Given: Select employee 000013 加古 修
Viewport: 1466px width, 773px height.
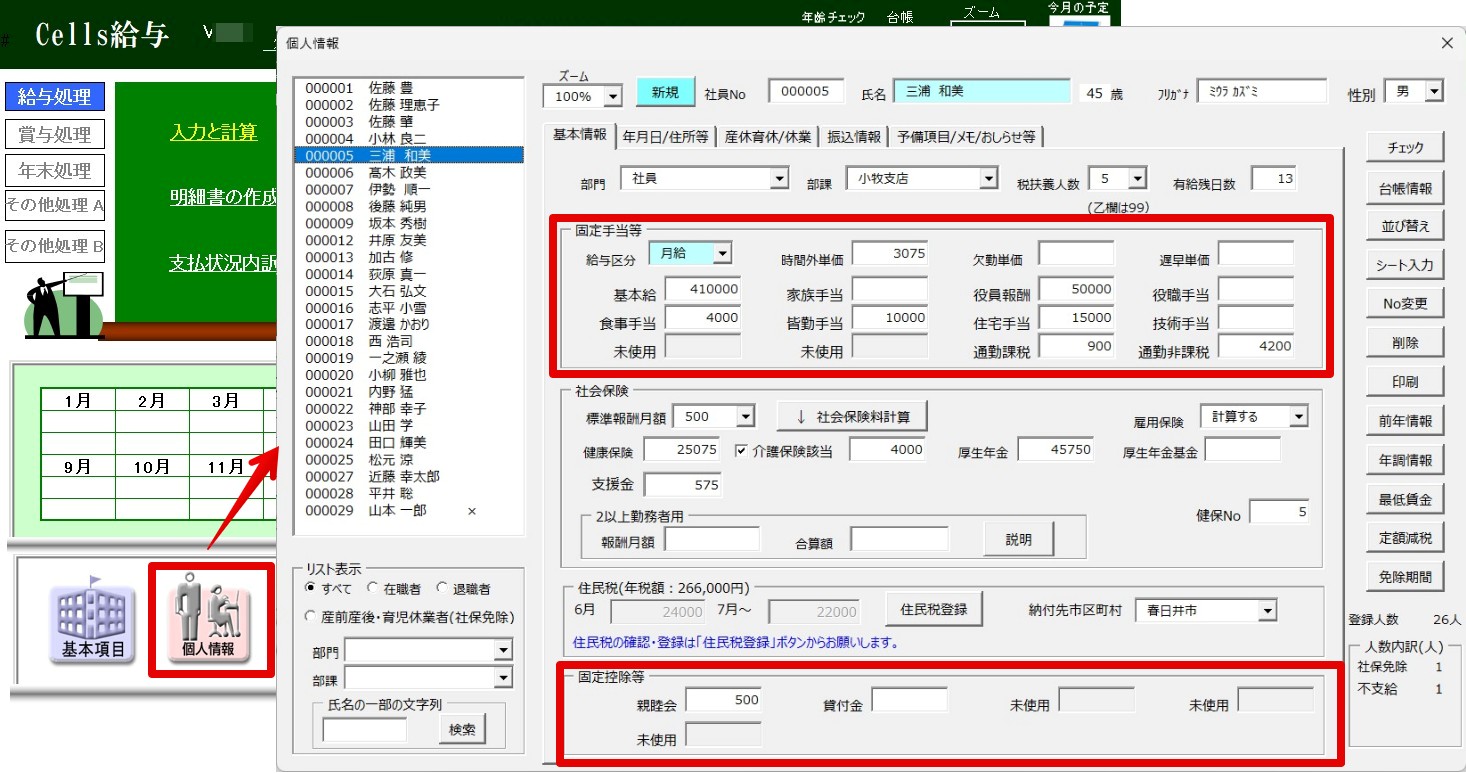Looking at the screenshot, I should [x=409, y=257].
